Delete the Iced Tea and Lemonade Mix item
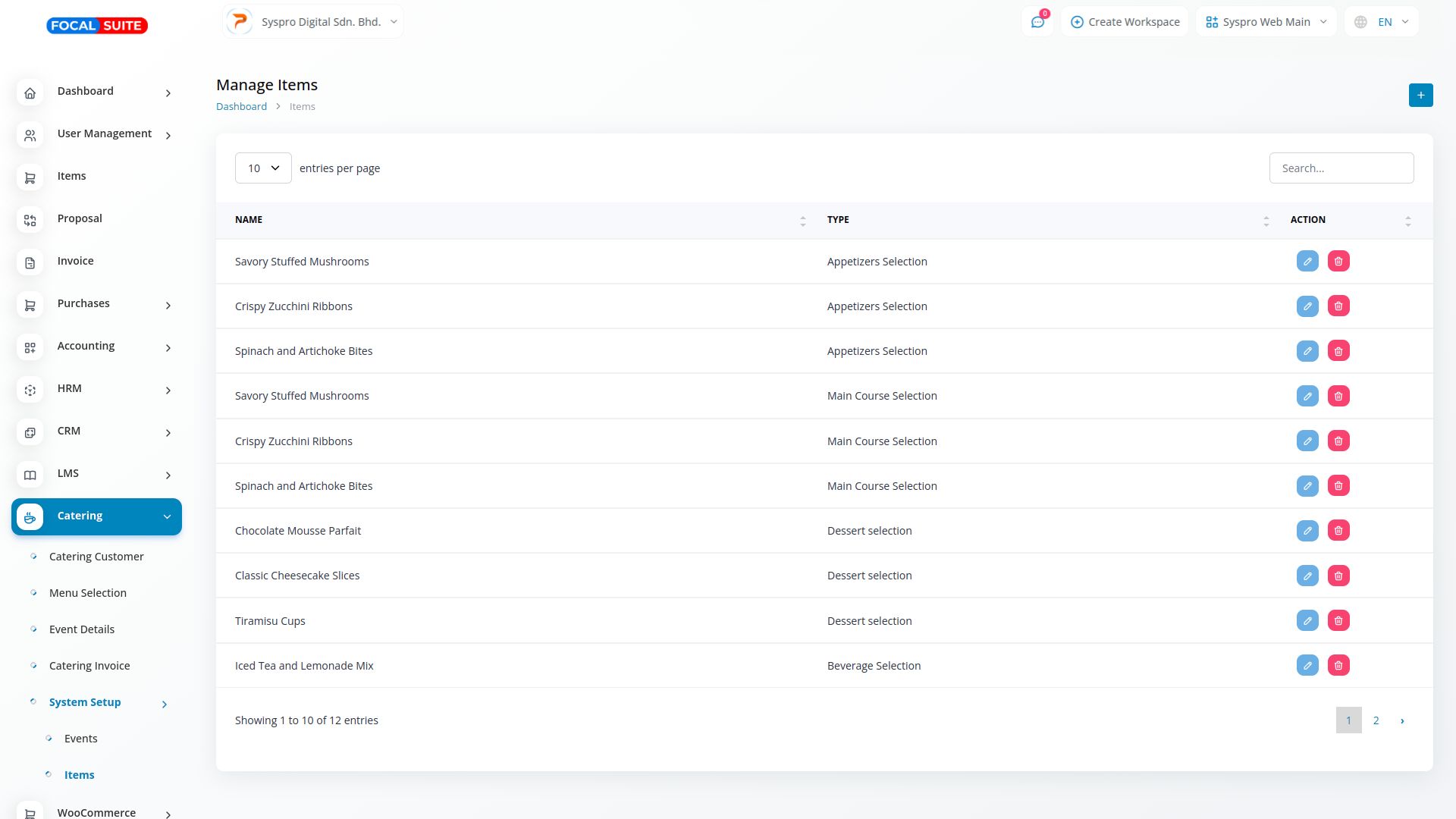This screenshot has height=819, width=1456. click(x=1338, y=665)
